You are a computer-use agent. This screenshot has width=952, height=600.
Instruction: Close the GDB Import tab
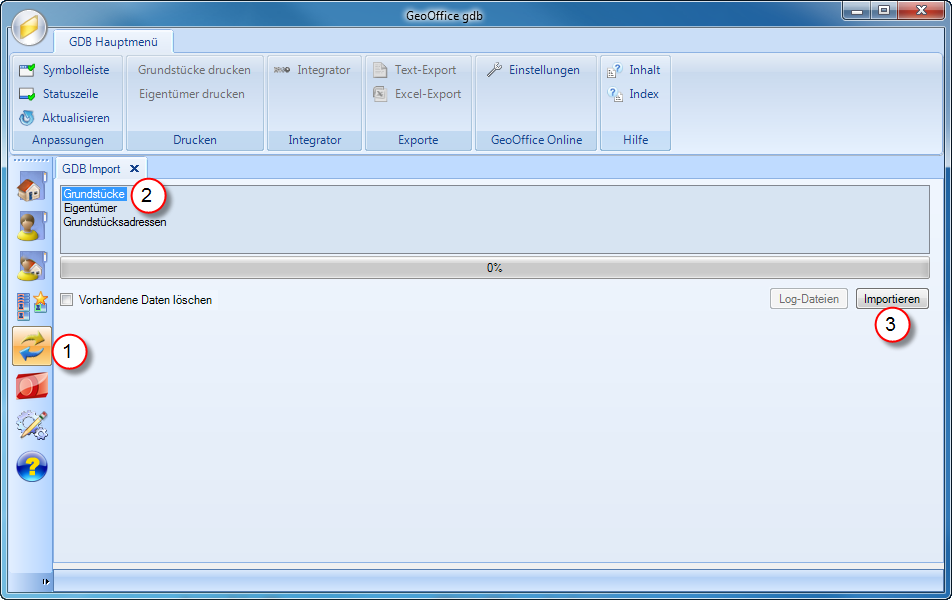pyautogui.click(x=133, y=168)
